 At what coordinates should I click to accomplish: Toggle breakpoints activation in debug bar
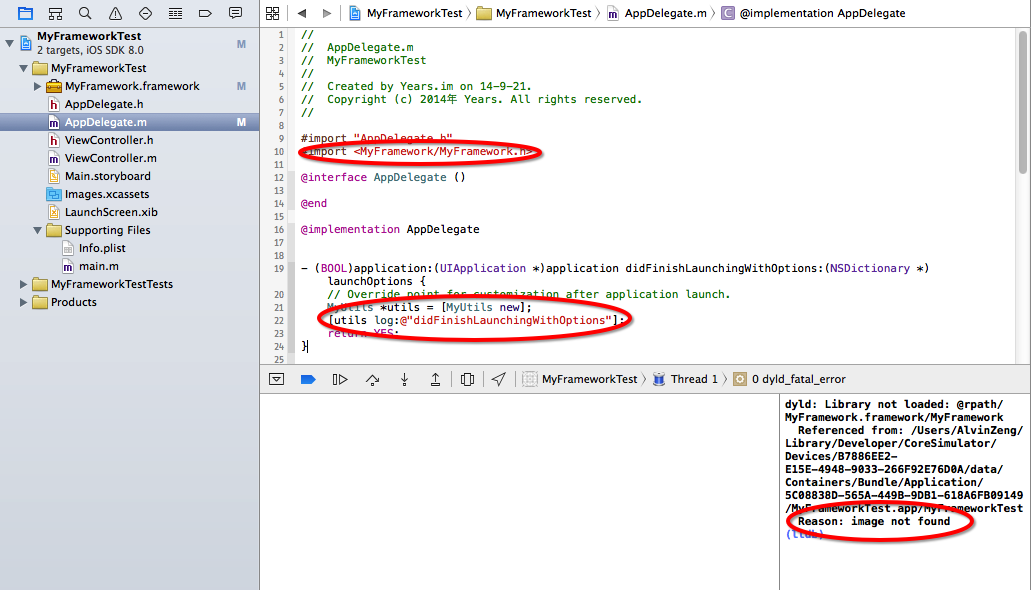(308, 380)
